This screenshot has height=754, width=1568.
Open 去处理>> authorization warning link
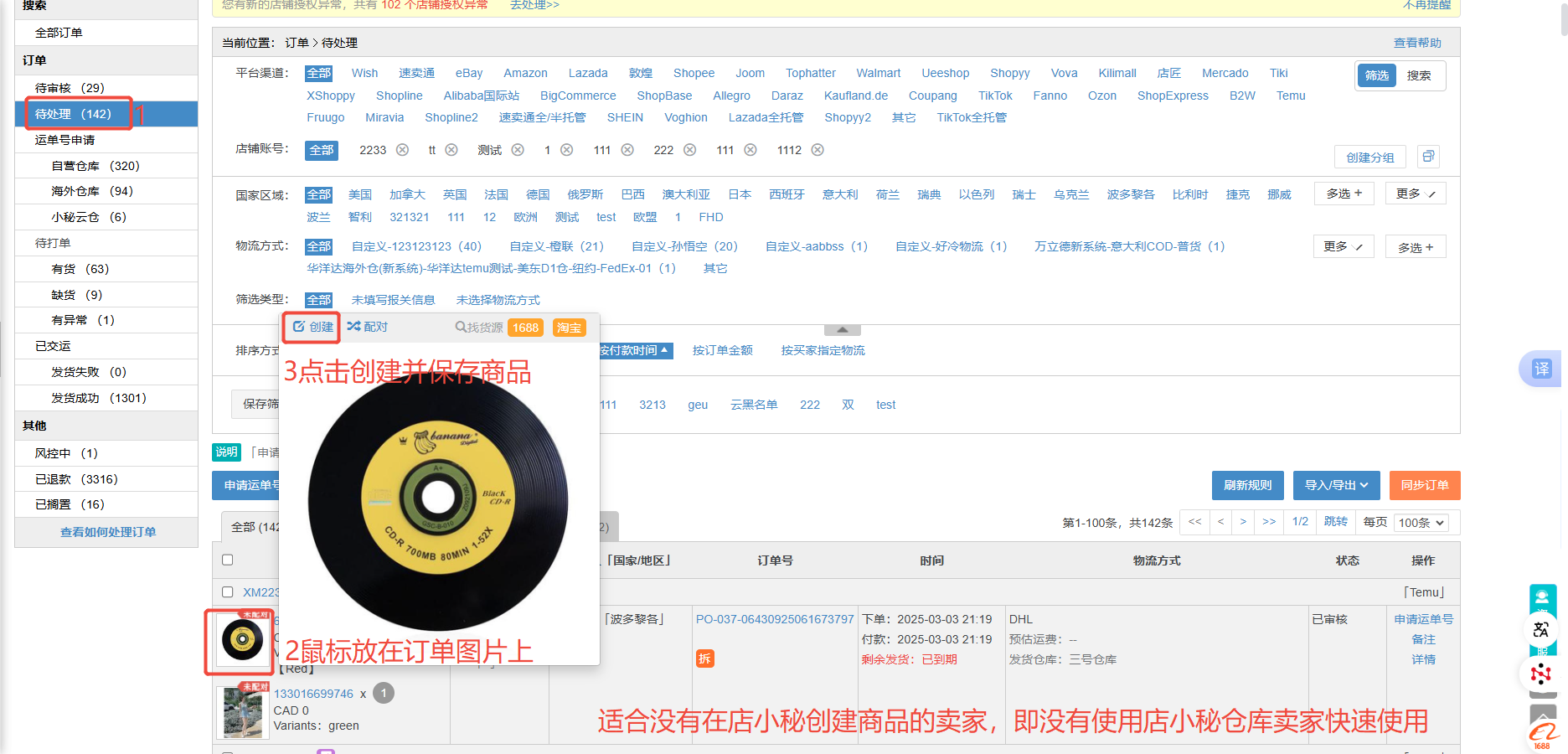click(x=534, y=5)
